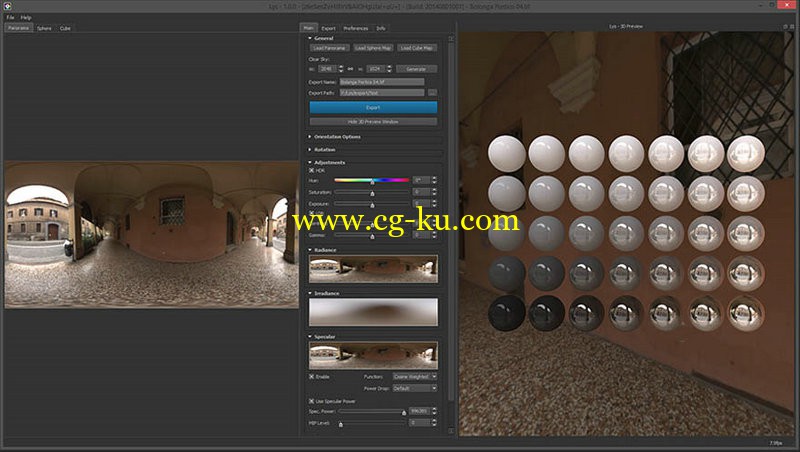
Task: Switch to the Export tab
Action: (x=328, y=28)
